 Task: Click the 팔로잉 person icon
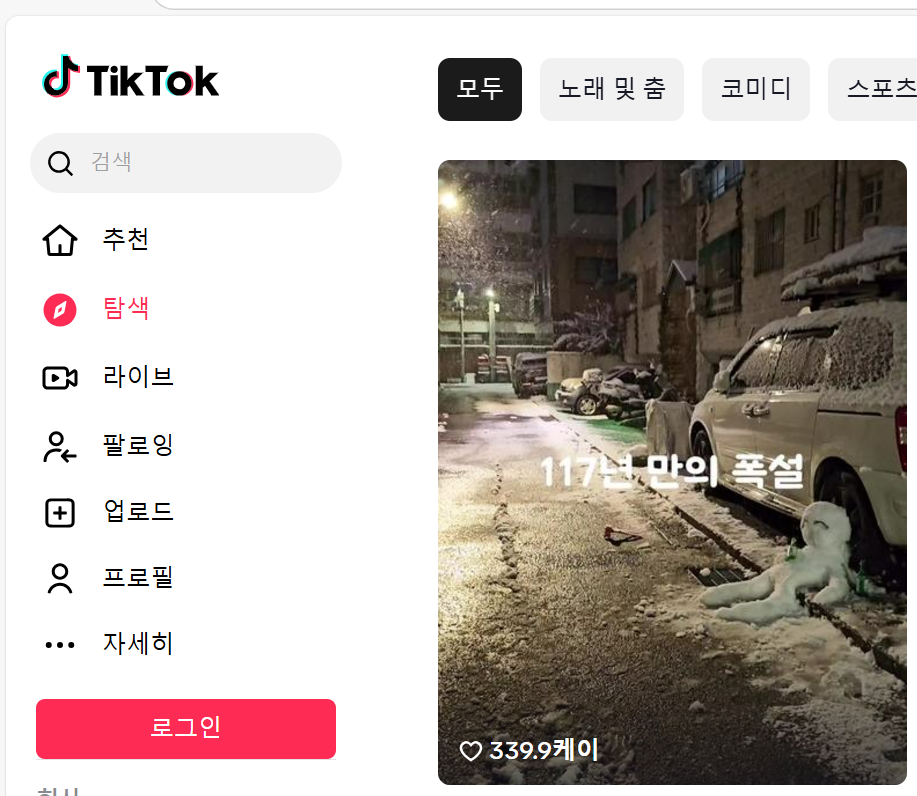(x=60, y=446)
